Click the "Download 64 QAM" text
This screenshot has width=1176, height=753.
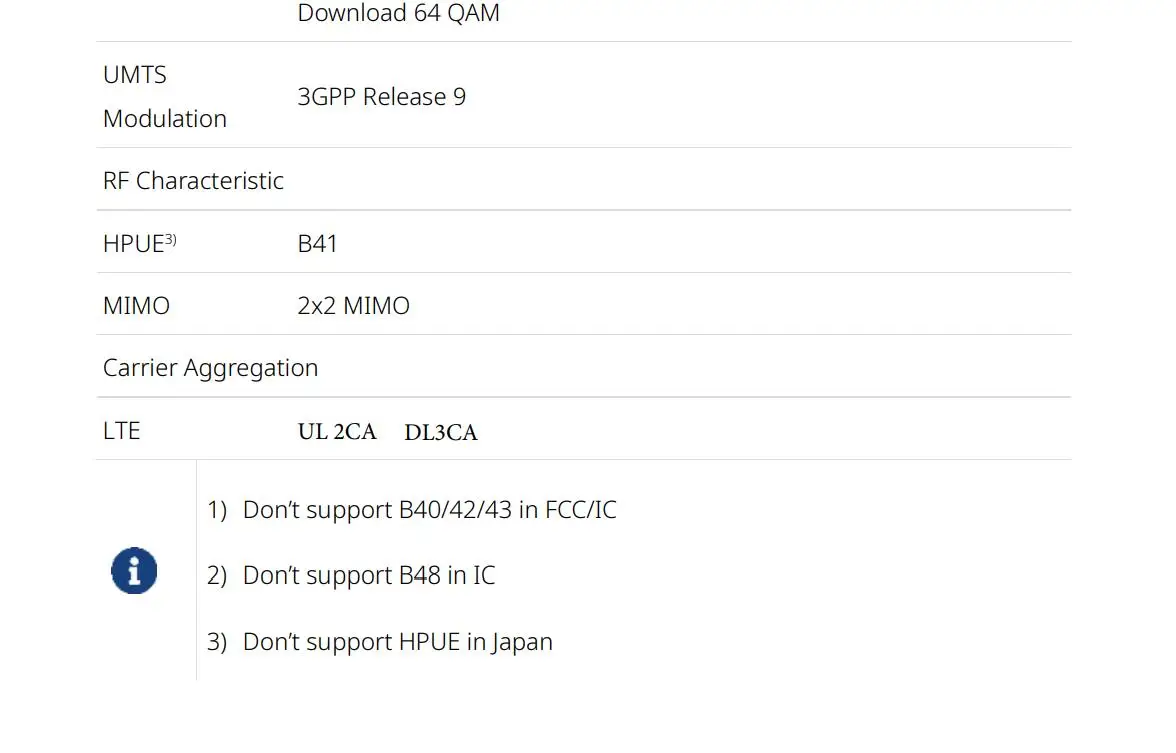pos(398,14)
